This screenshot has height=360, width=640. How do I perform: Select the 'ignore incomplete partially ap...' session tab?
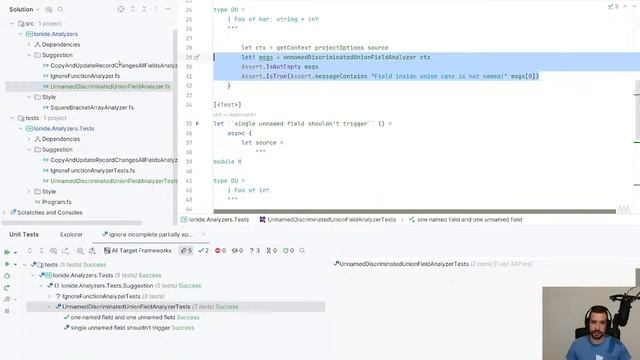(x=150, y=235)
